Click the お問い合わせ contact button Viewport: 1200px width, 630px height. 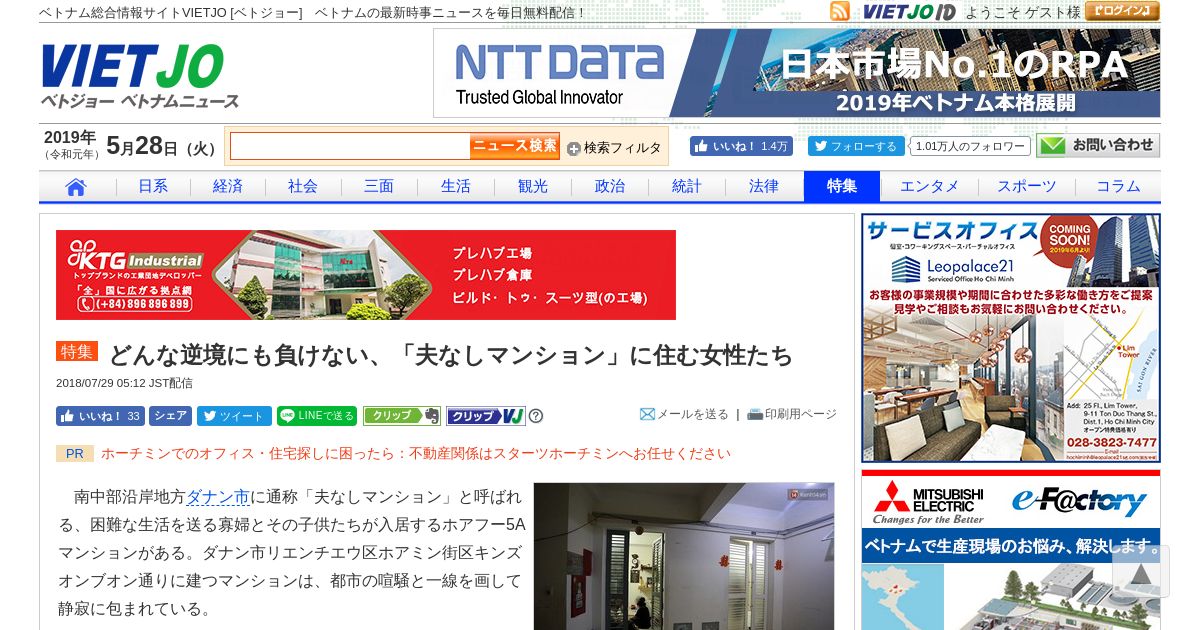coord(1098,146)
